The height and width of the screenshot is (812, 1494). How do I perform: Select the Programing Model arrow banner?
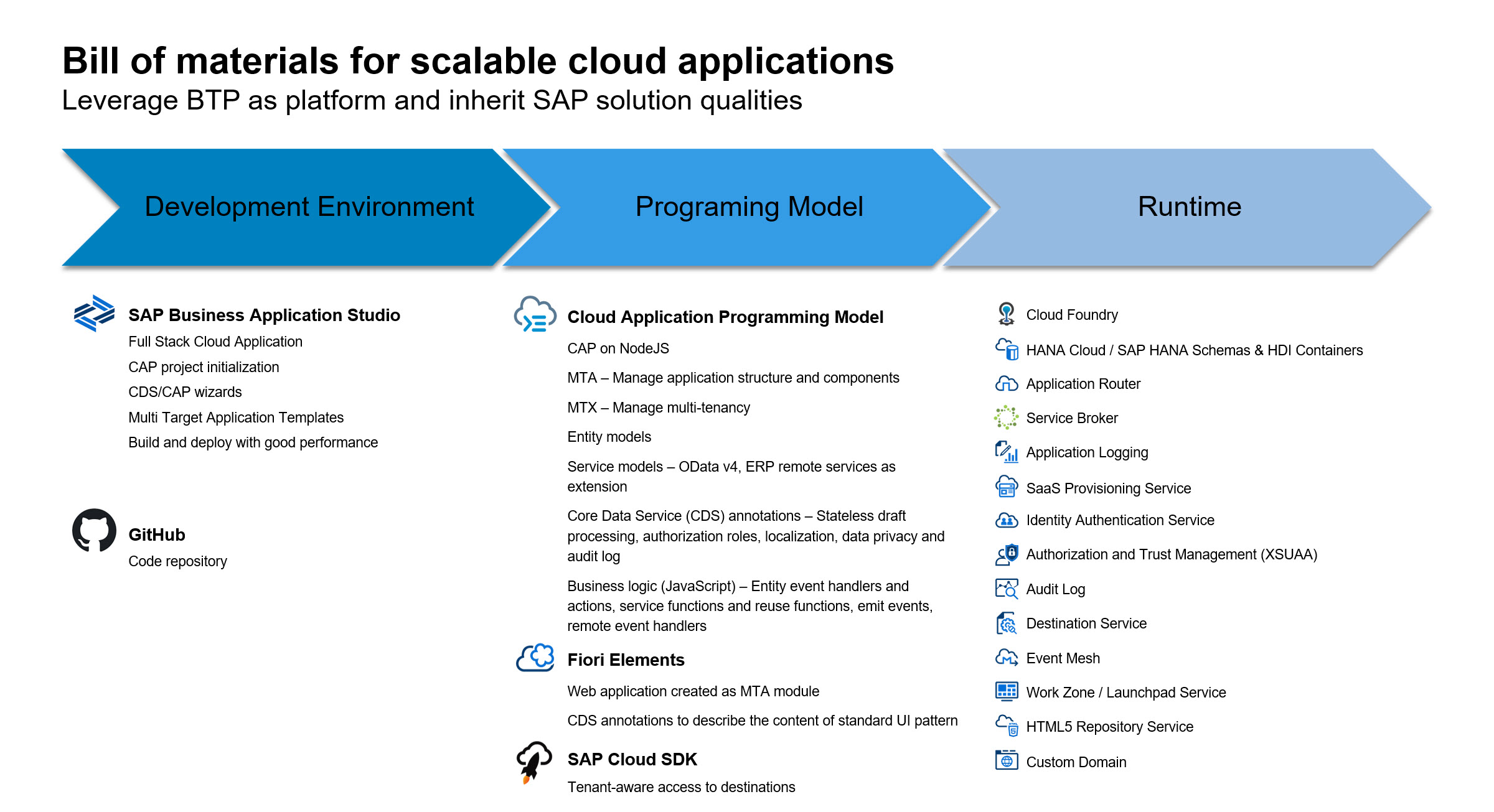tap(748, 207)
